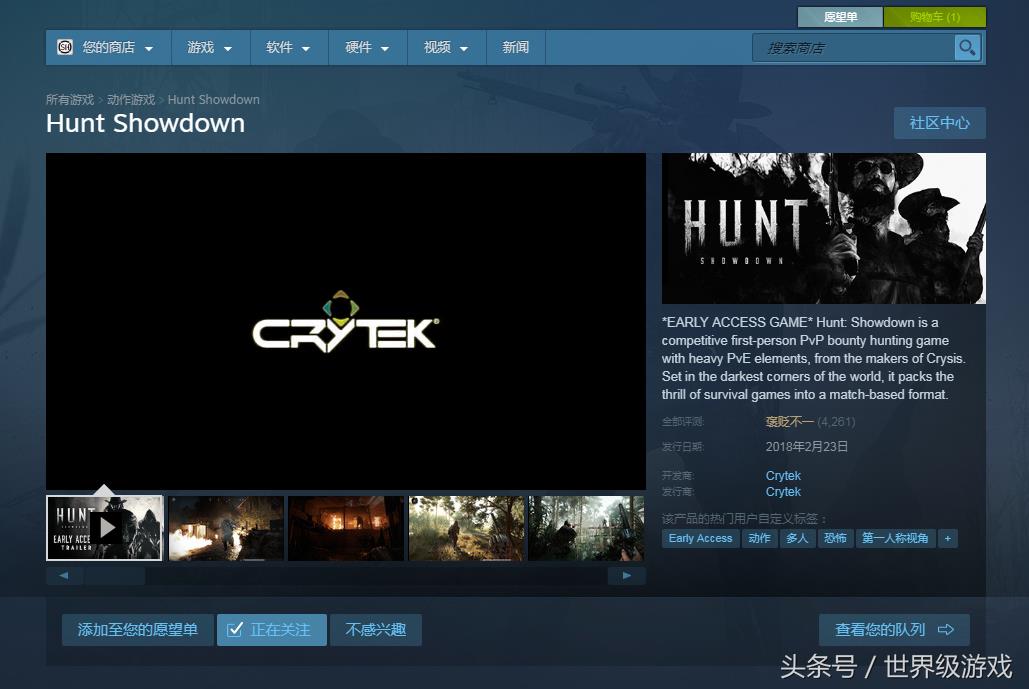Select the 多人 tag
The image size is (1029, 689).
pos(797,539)
